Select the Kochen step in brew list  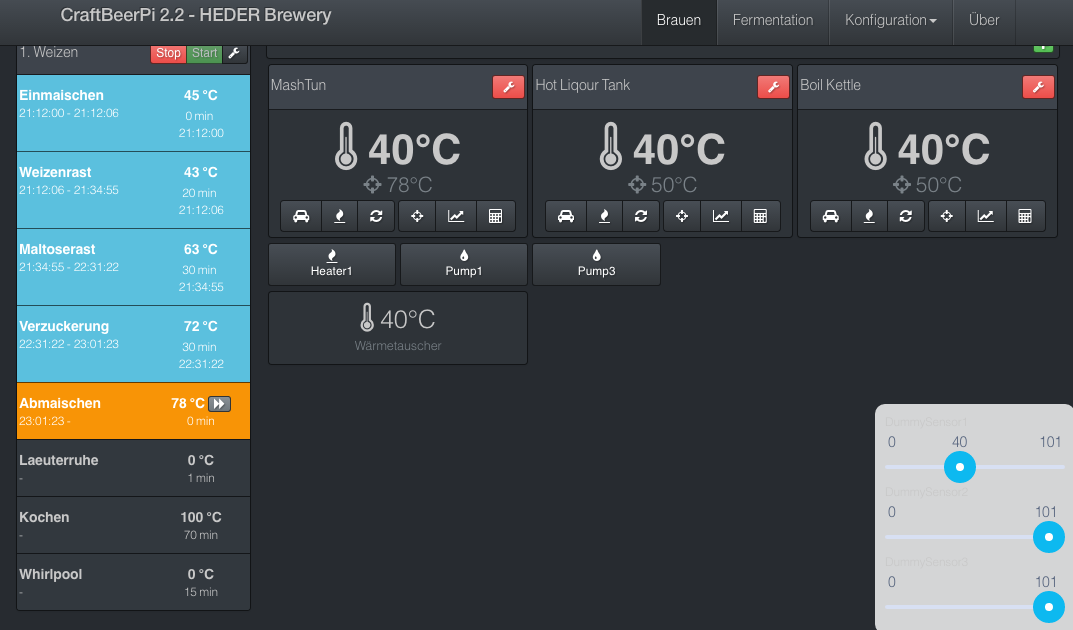[133, 525]
